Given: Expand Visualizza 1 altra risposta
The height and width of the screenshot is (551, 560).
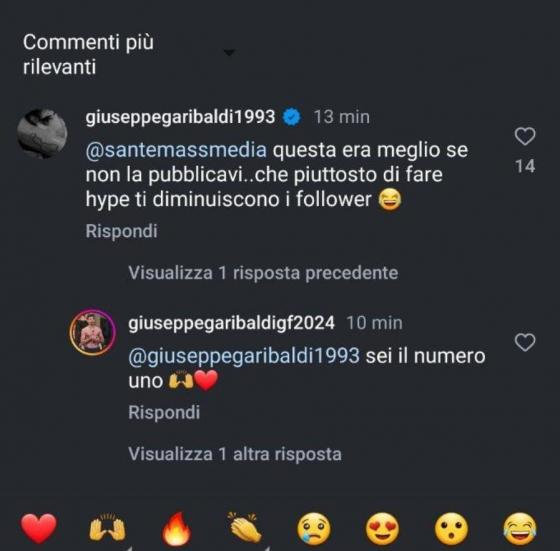Looking at the screenshot, I should tap(235, 454).
